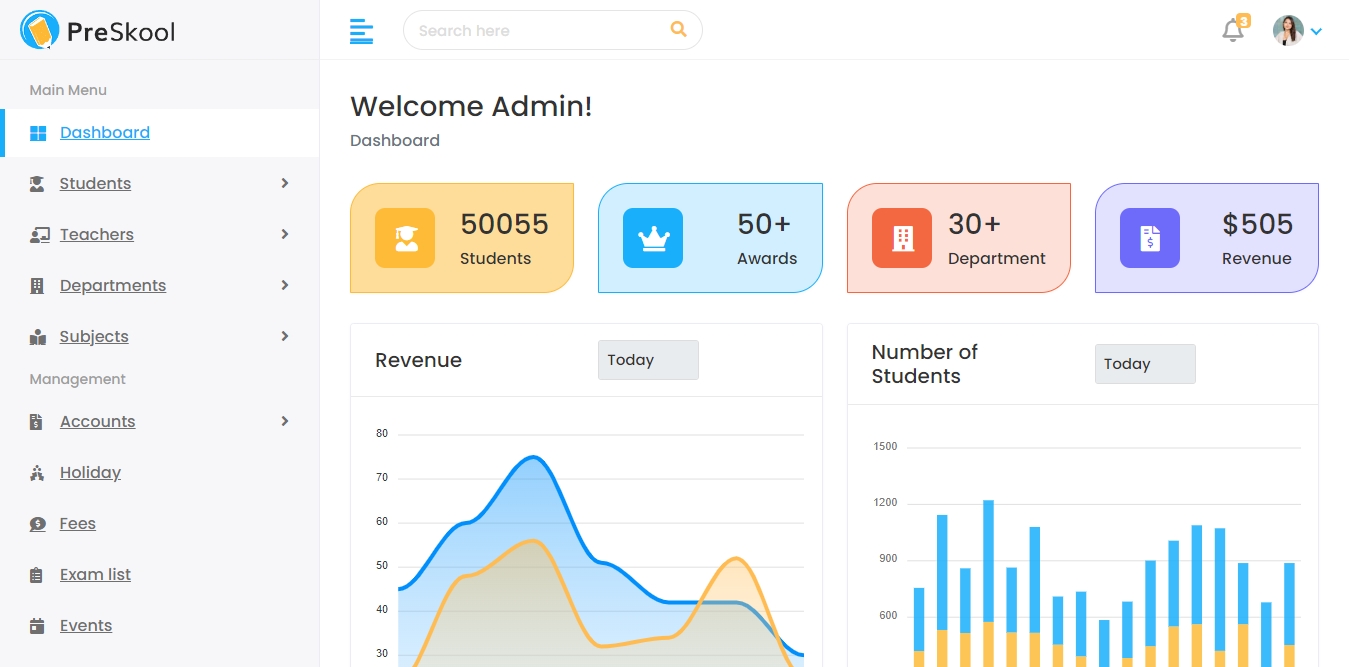Click the PreSkool logo
Viewport: 1349px width, 667px height.
[x=97, y=31]
